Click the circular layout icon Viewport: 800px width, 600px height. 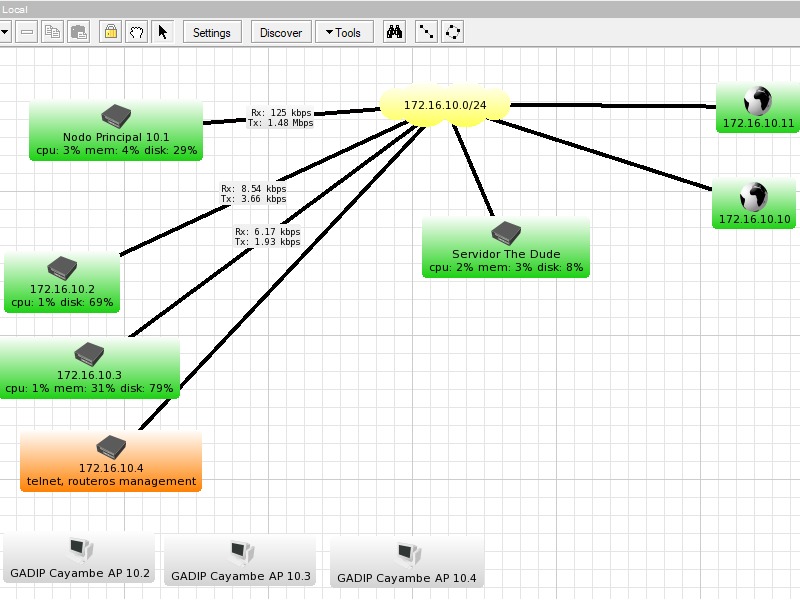[453, 32]
